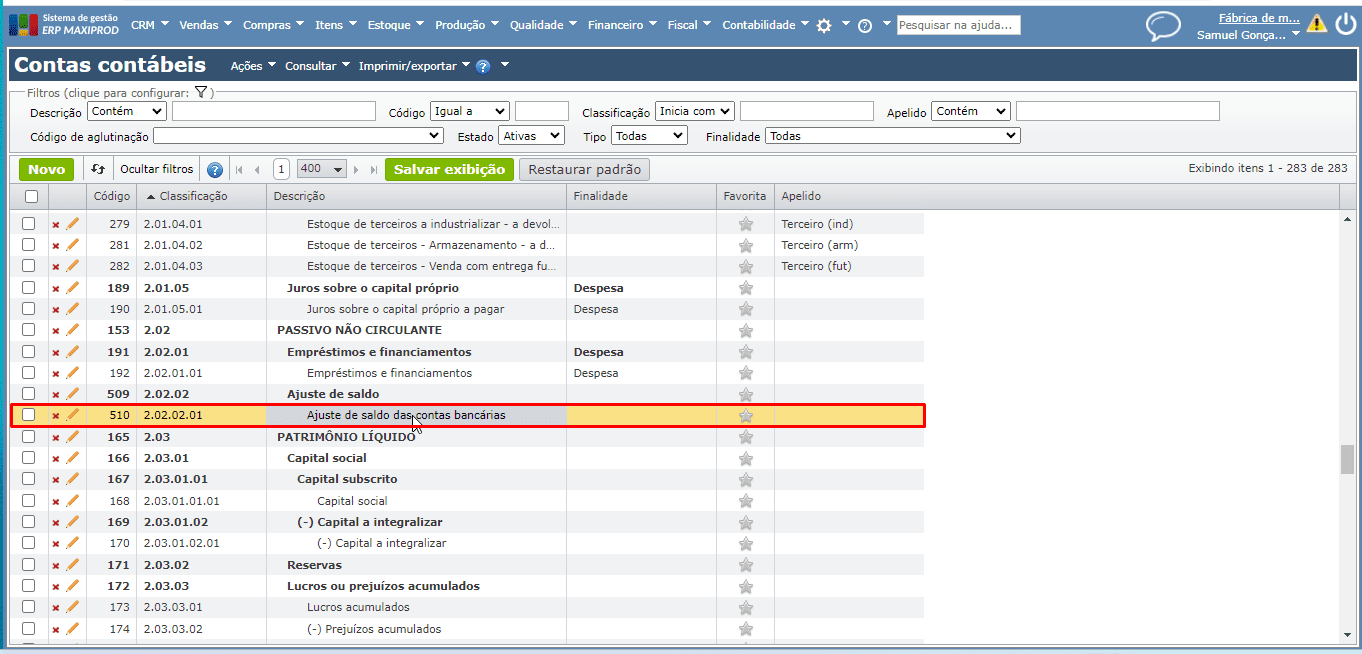Screen dimensions: 1362x654
Task: Click the green Novo button
Action: [46, 170]
